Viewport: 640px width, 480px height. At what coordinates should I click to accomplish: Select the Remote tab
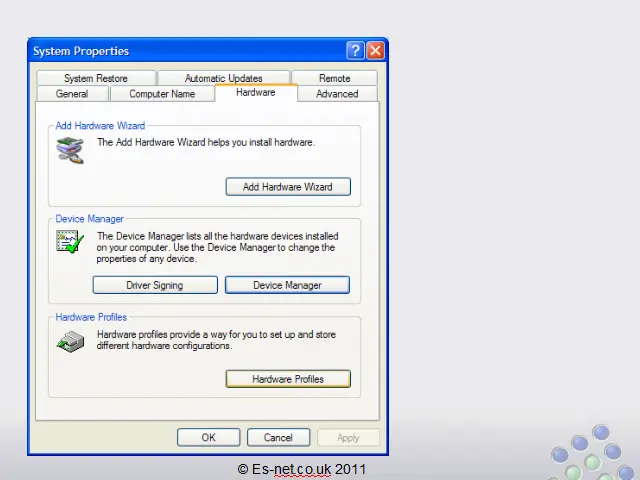click(x=334, y=78)
